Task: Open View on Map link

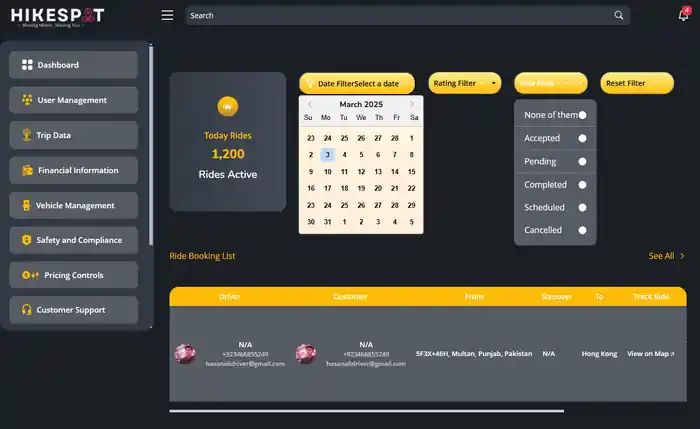Action: tap(650, 354)
